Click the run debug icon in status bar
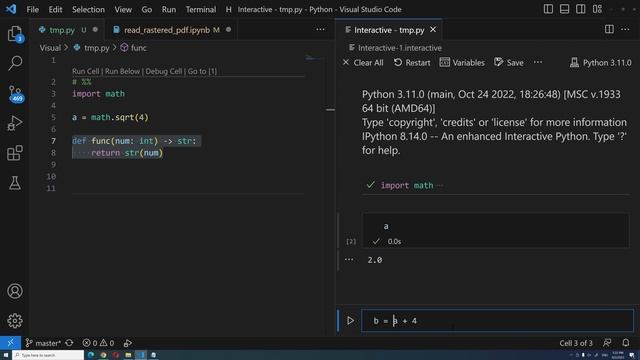Screen dimensions: 640x360 pos(128,343)
